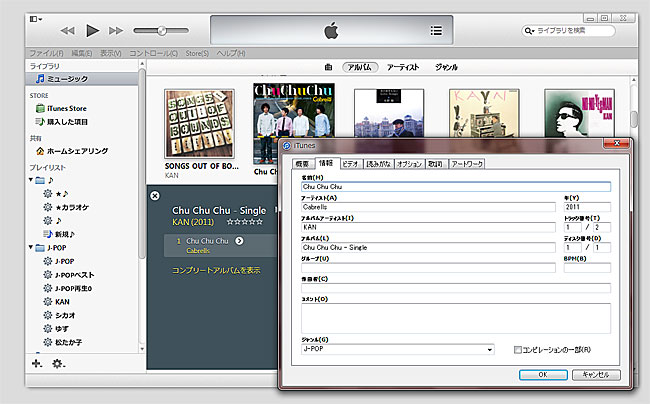Click the アーティスト field containing Cabrells

coord(428,207)
